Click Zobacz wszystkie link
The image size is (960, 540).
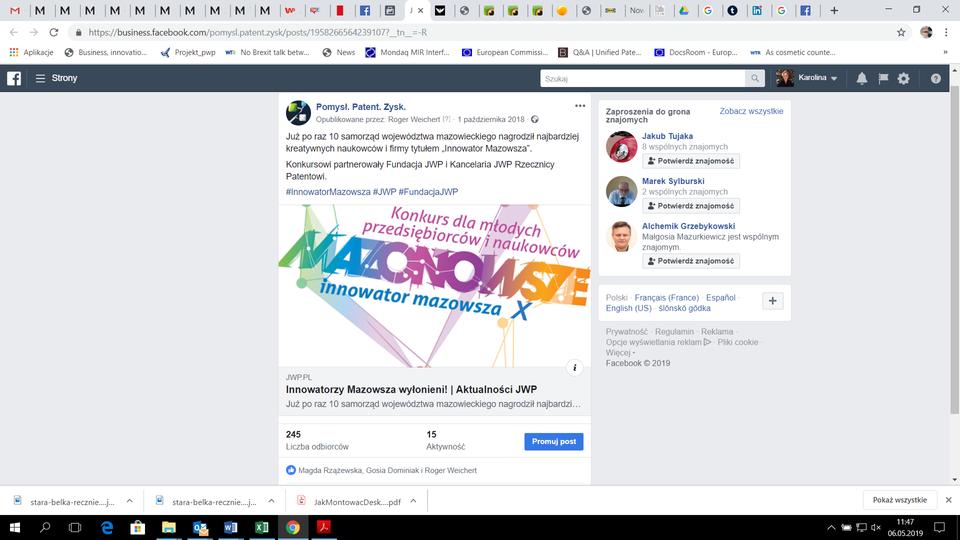(751, 111)
